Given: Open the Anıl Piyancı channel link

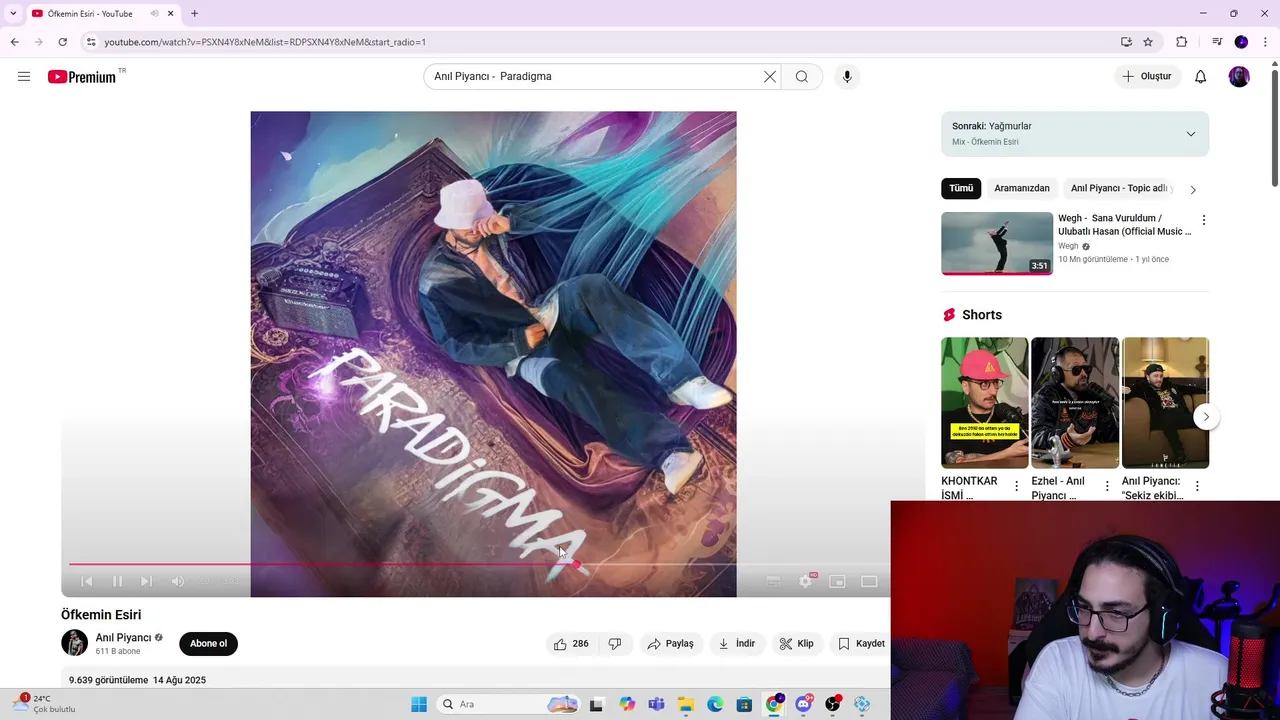Looking at the screenshot, I should click(x=123, y=638).
